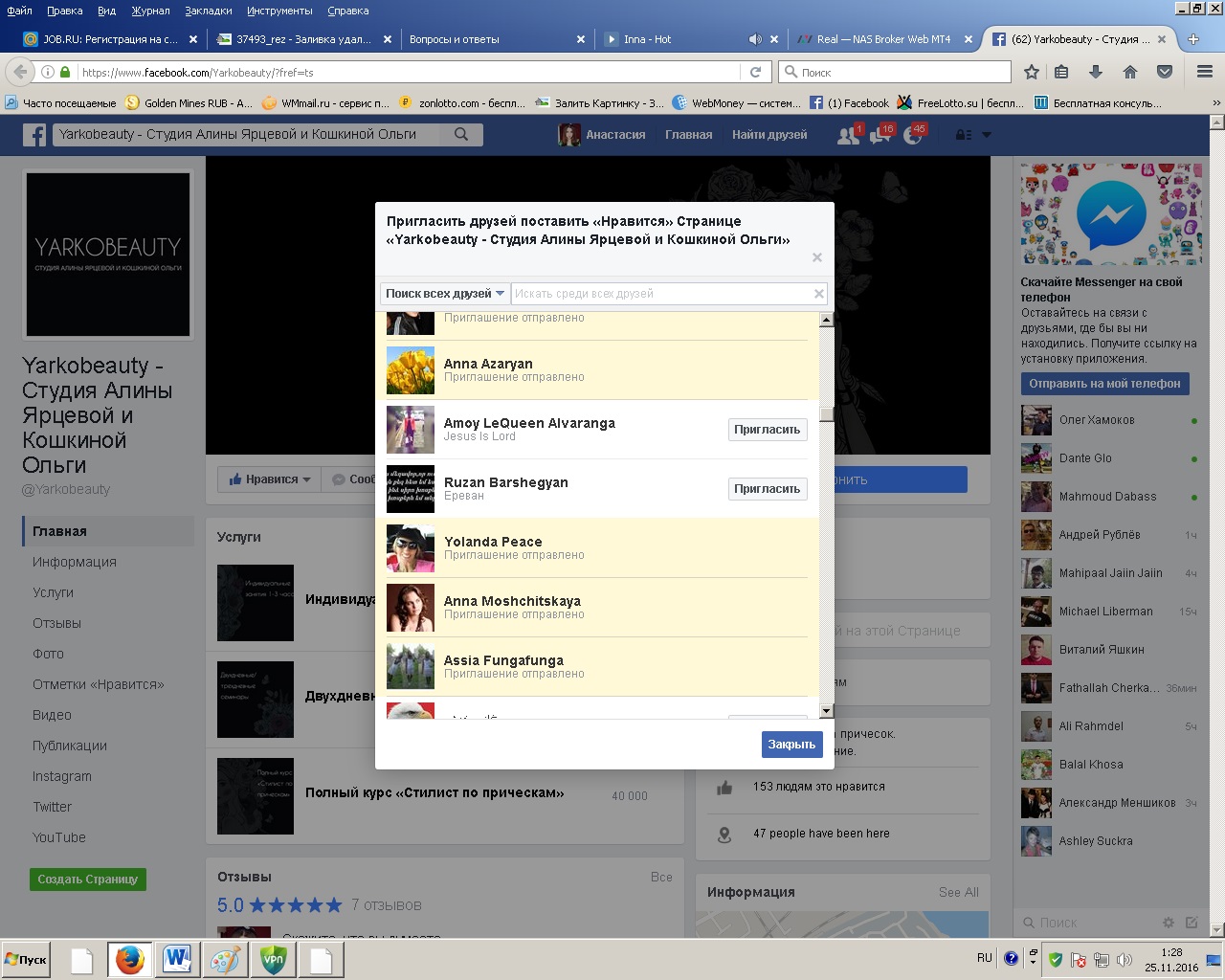Open Facebook notifications globe icon
This screenshot has width=1225, height=980.
click(x=913, y=135)
